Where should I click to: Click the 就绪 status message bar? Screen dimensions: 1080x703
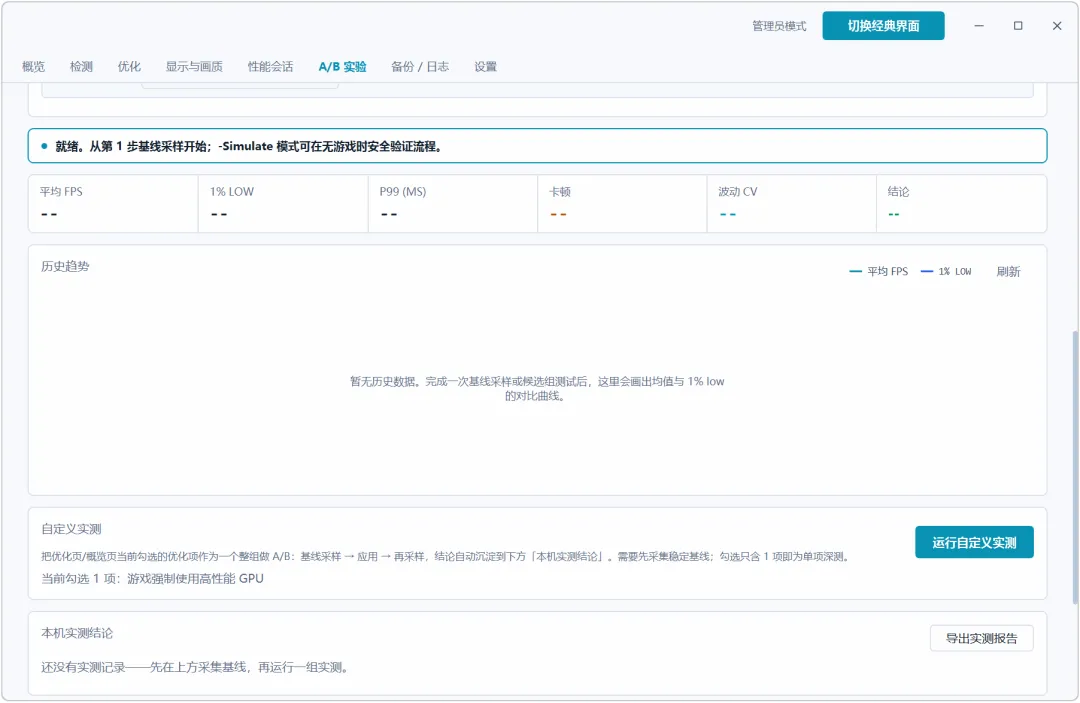[537, 146]
